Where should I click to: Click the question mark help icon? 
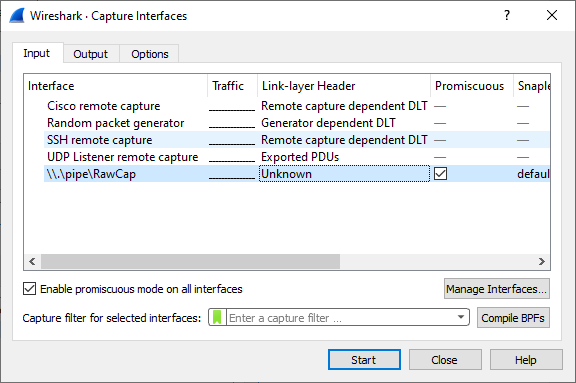(x=507, y=15)
